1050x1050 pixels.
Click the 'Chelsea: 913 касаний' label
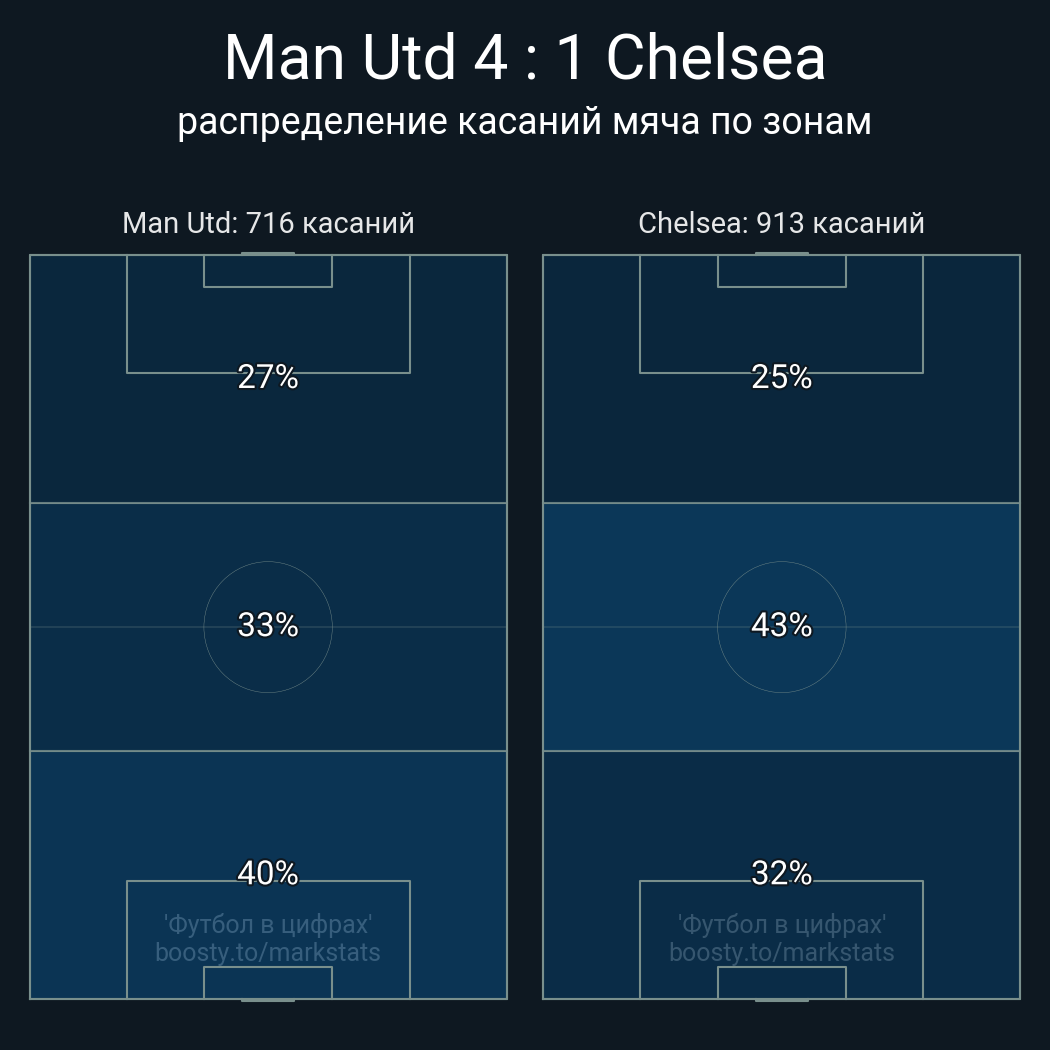click(x=781, y=222)
